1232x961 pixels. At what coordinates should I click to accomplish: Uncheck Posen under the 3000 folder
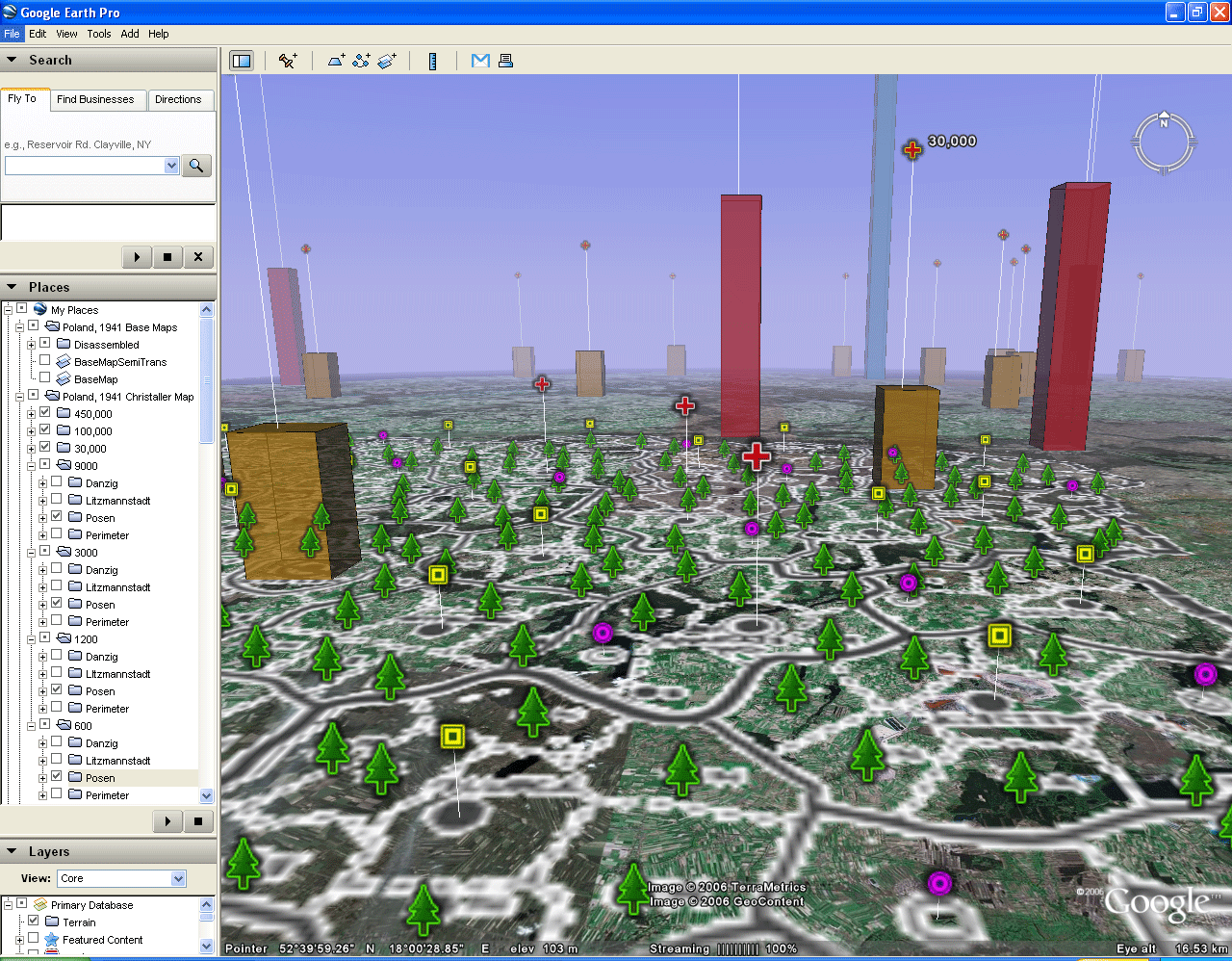(56, 603)
